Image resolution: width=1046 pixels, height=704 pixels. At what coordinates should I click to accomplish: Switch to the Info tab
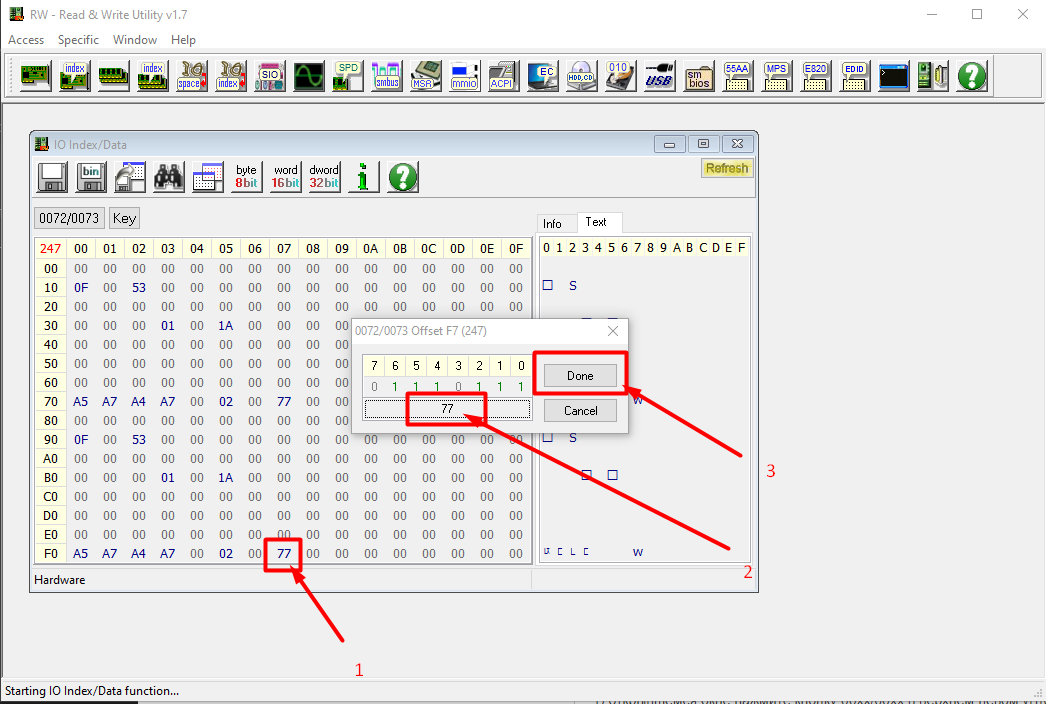click(x=553, y=223)
